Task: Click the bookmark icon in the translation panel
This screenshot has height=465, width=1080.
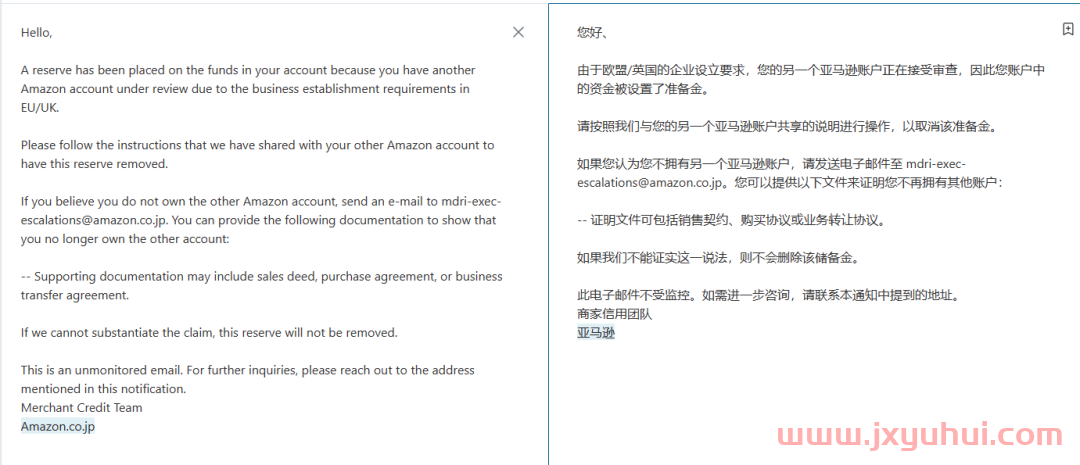Action: 1067,29
